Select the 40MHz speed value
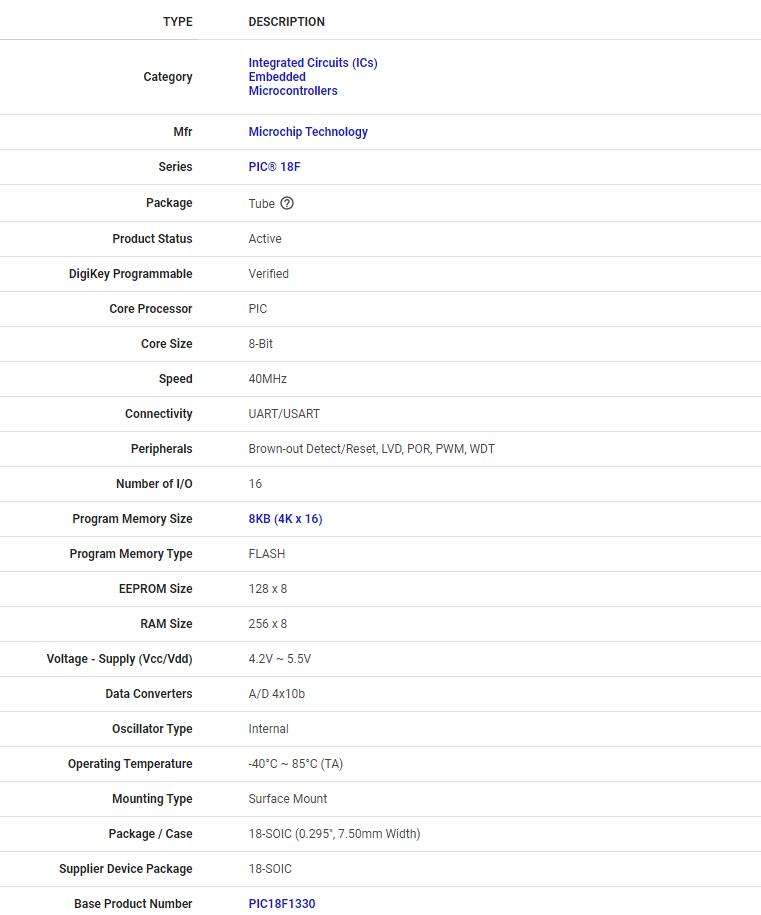 tap(267, 379)
